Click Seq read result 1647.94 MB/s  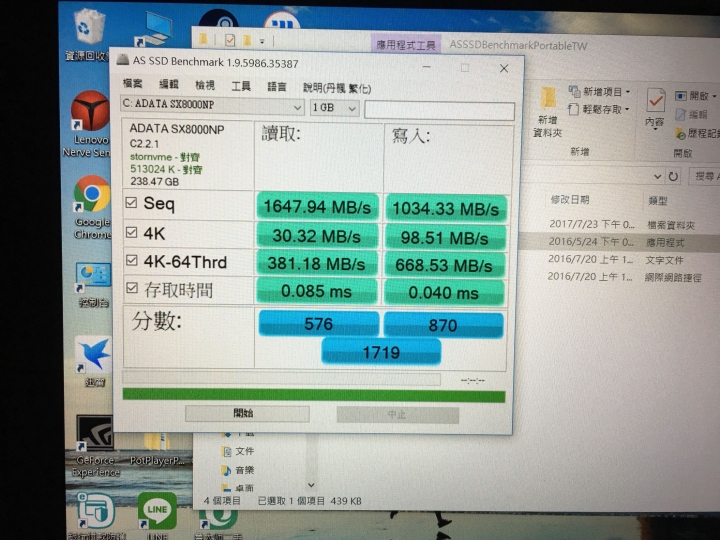[x=317, y=207]
